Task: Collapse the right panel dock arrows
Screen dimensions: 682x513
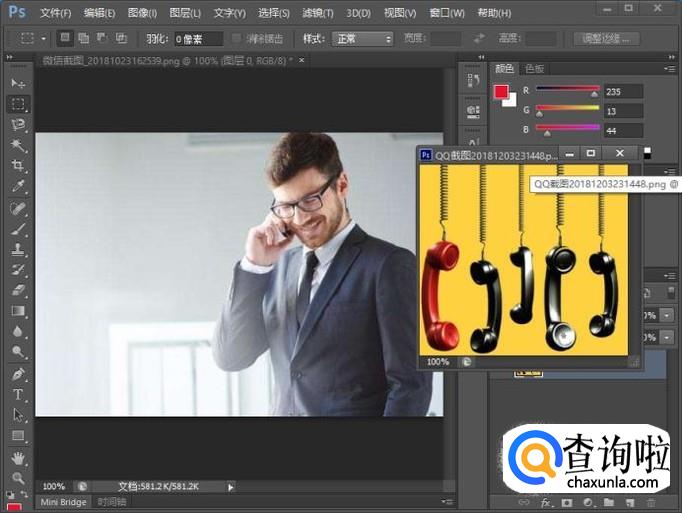Action: point(672,57)
